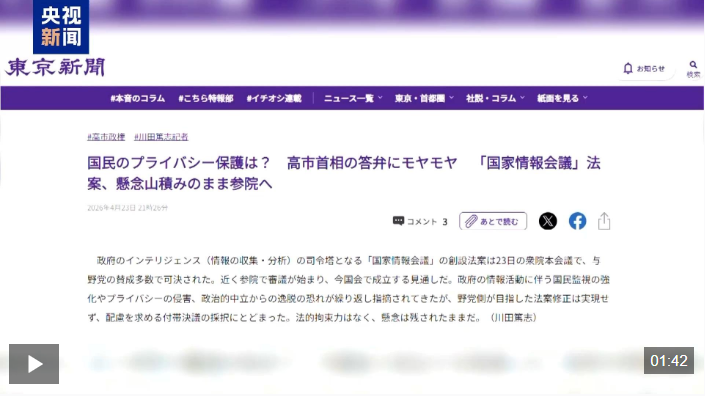This screenshot has width=705, height=396.
Task: Click the あとで読む button
Action: point(493,221)
